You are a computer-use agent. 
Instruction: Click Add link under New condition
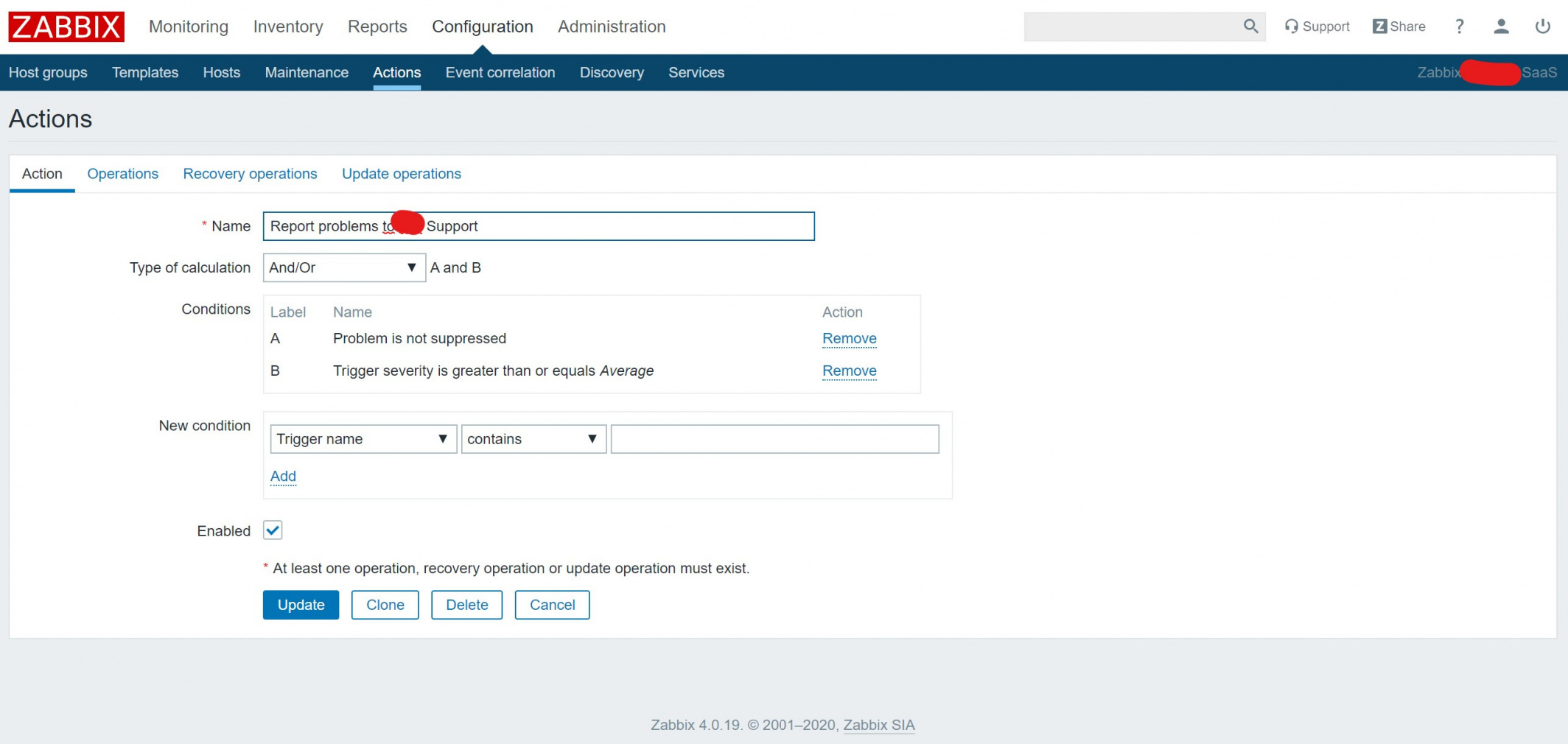pos(283,477)
